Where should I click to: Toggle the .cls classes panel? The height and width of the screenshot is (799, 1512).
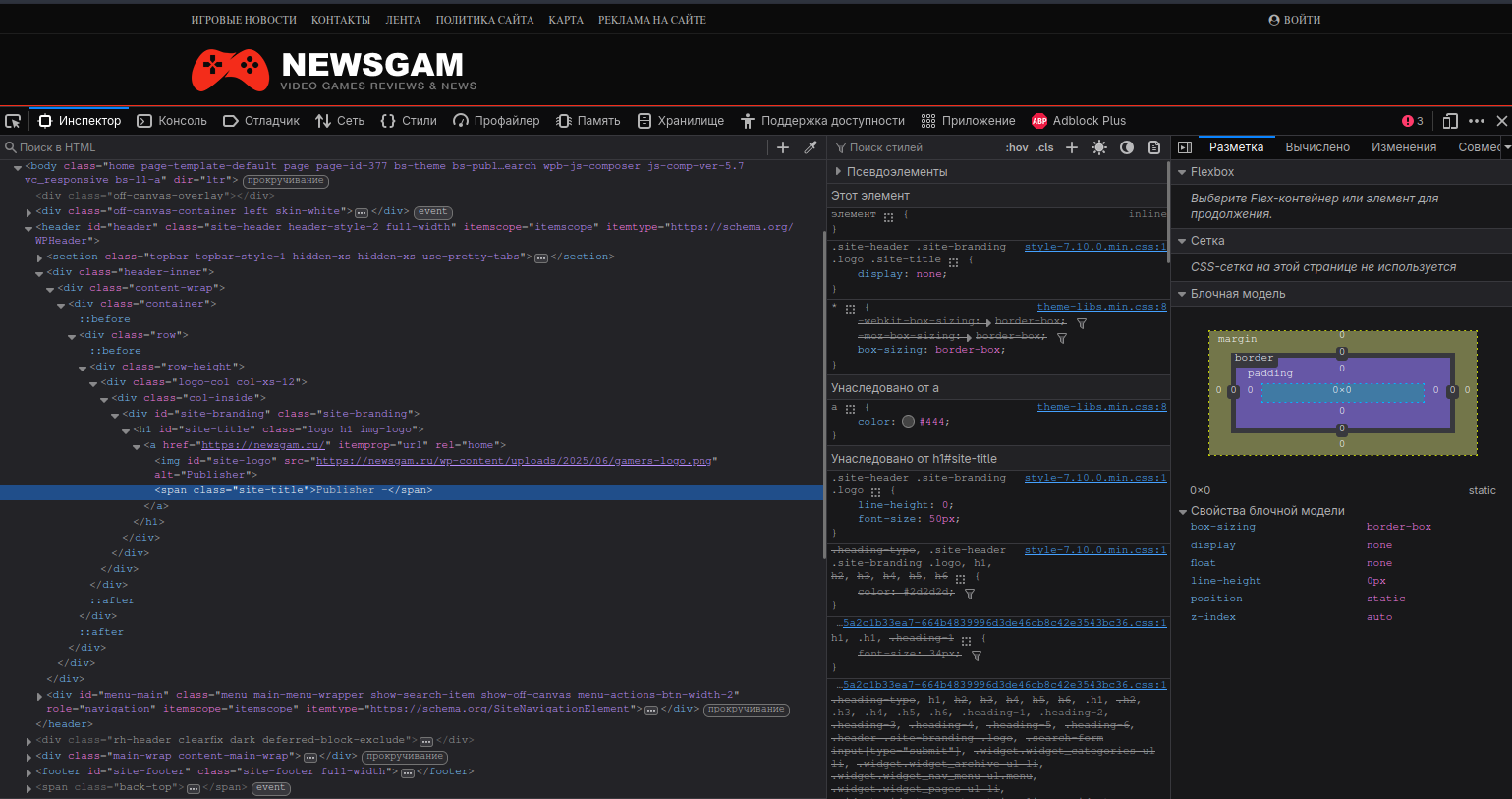[x=1045, y=147]
